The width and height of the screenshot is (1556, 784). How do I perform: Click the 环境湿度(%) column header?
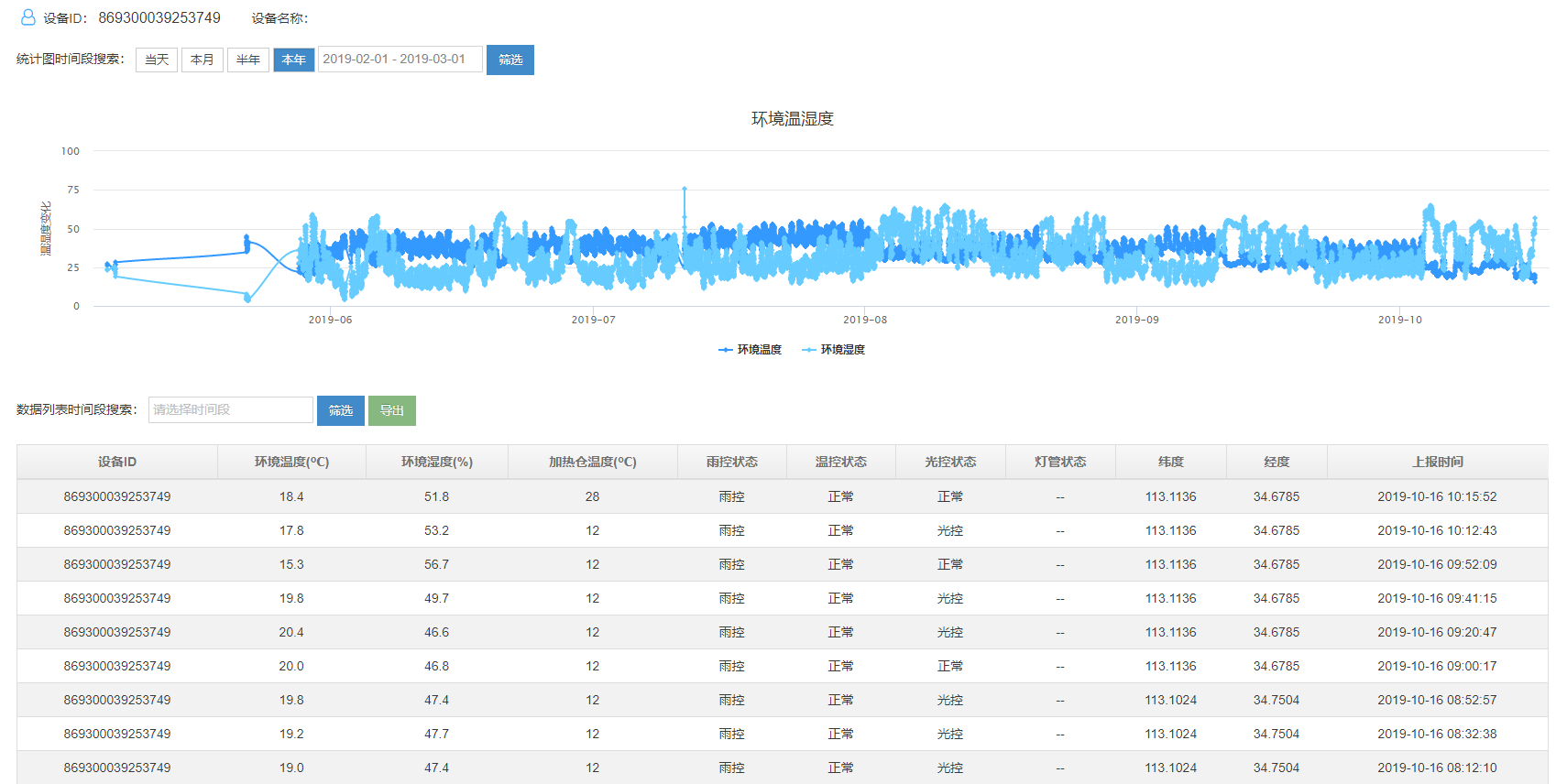click(437, 462)
